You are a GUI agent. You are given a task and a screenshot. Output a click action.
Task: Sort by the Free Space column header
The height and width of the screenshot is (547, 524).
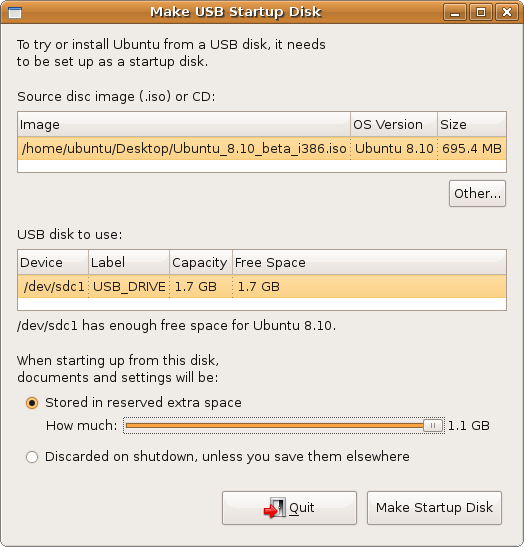[x=369, y=262]
